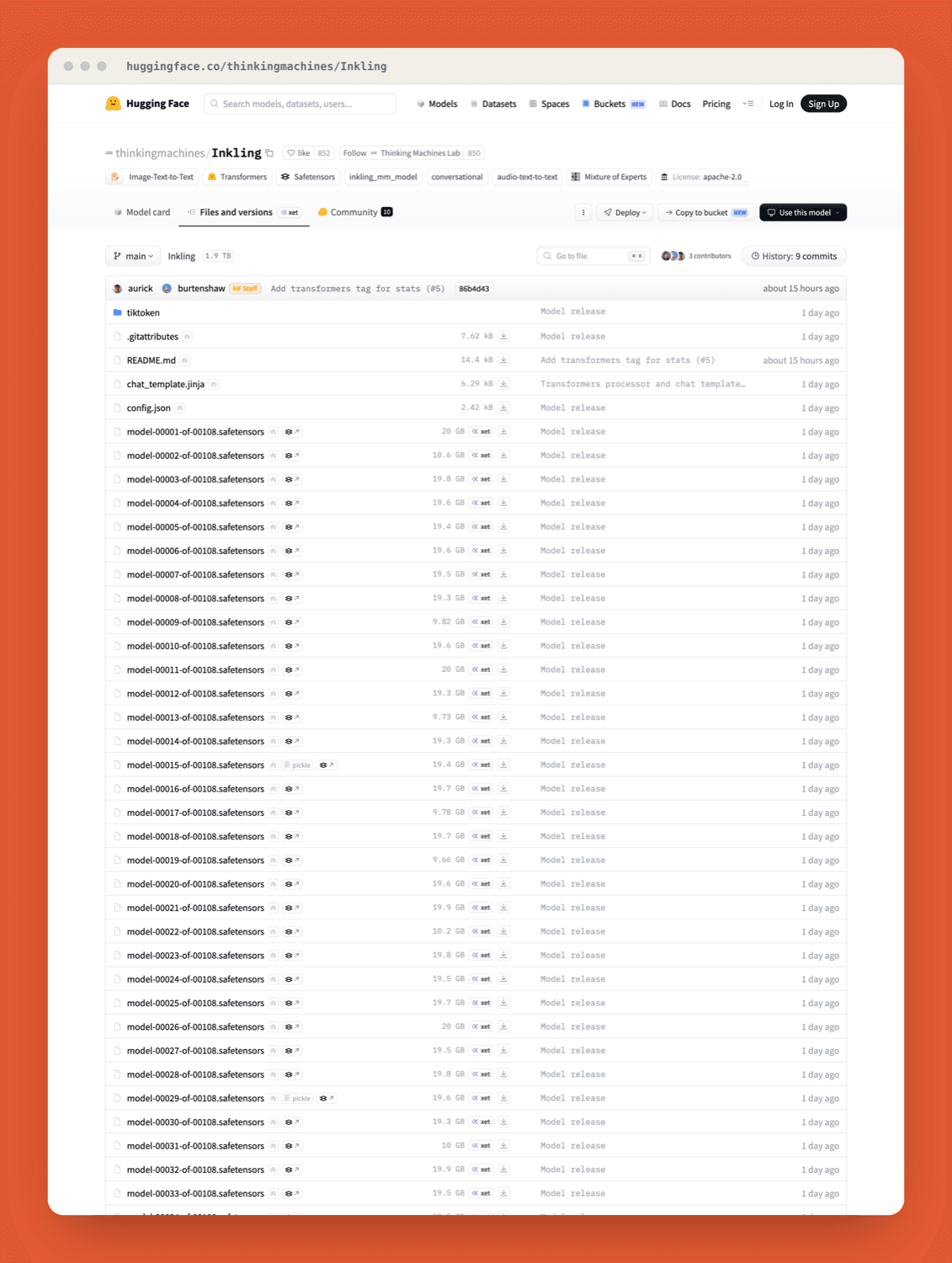Click the inkling_mm_model tag
Screen dimensions: 952x1263
click(x=383, y=177)
